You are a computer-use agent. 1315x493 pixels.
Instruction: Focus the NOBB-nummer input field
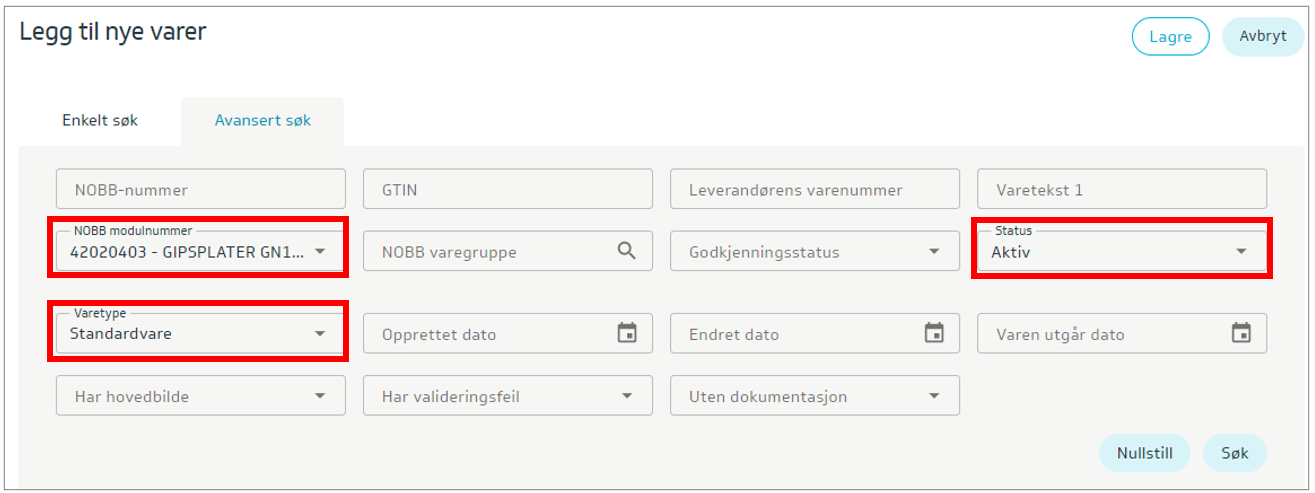pos(200,189)
